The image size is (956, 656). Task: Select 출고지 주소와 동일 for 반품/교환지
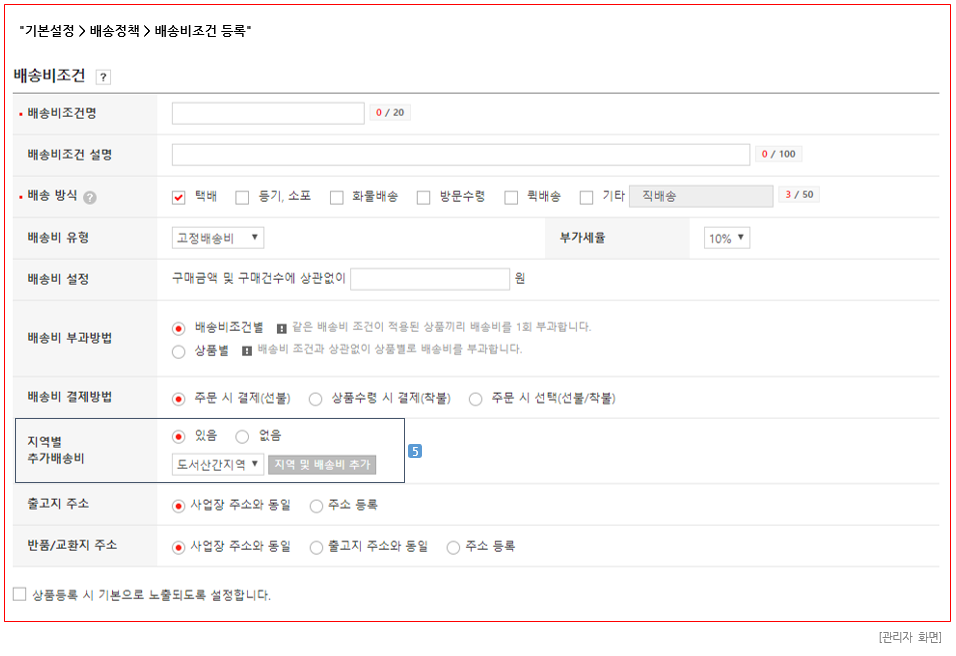[x=316, y=547]
